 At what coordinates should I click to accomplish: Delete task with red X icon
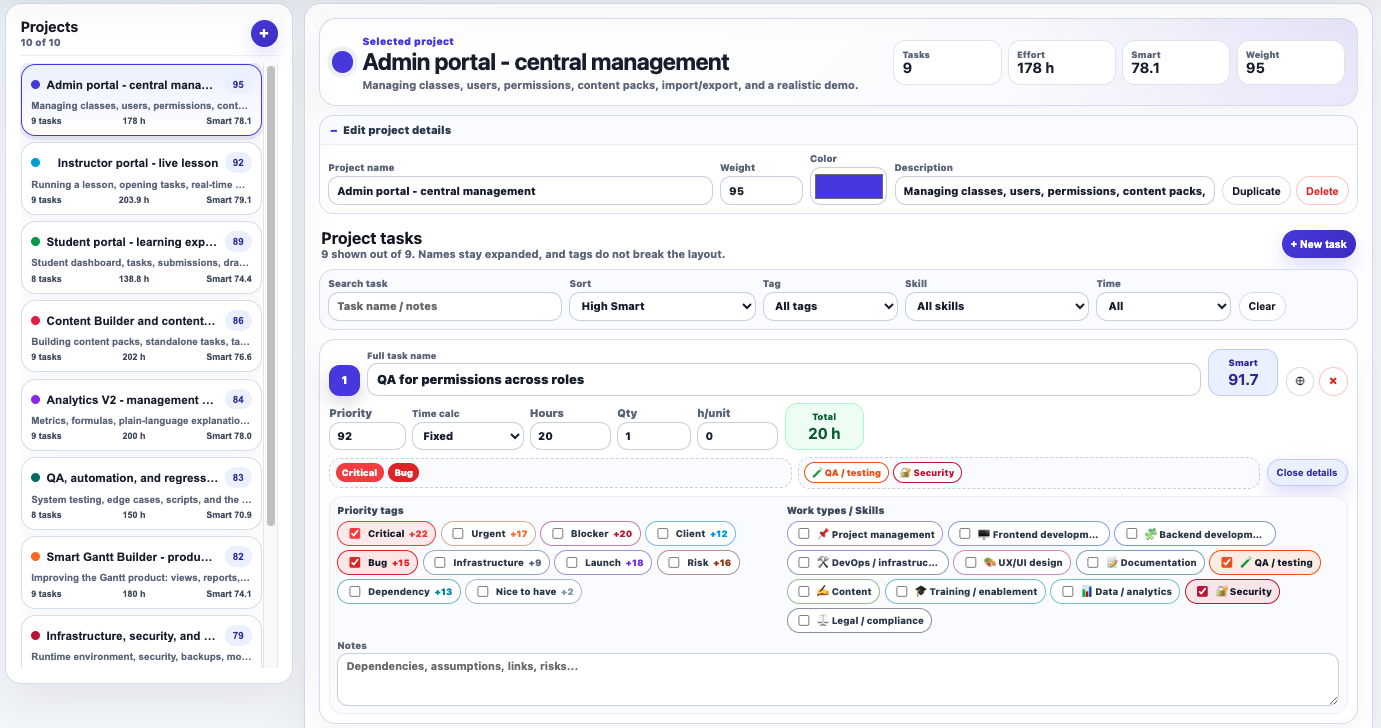(1333, 381)
